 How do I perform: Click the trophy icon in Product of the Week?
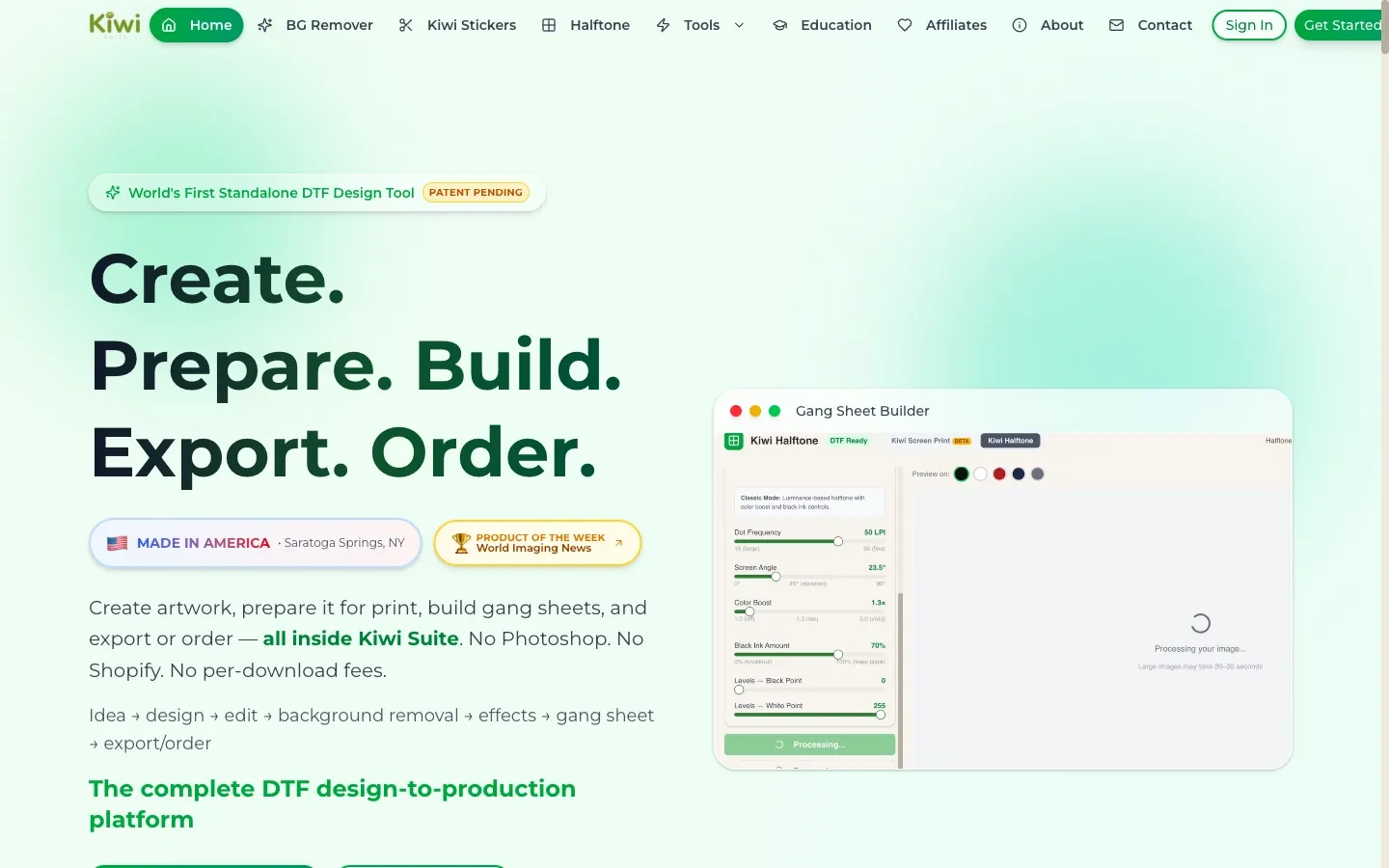coord(461,543)
